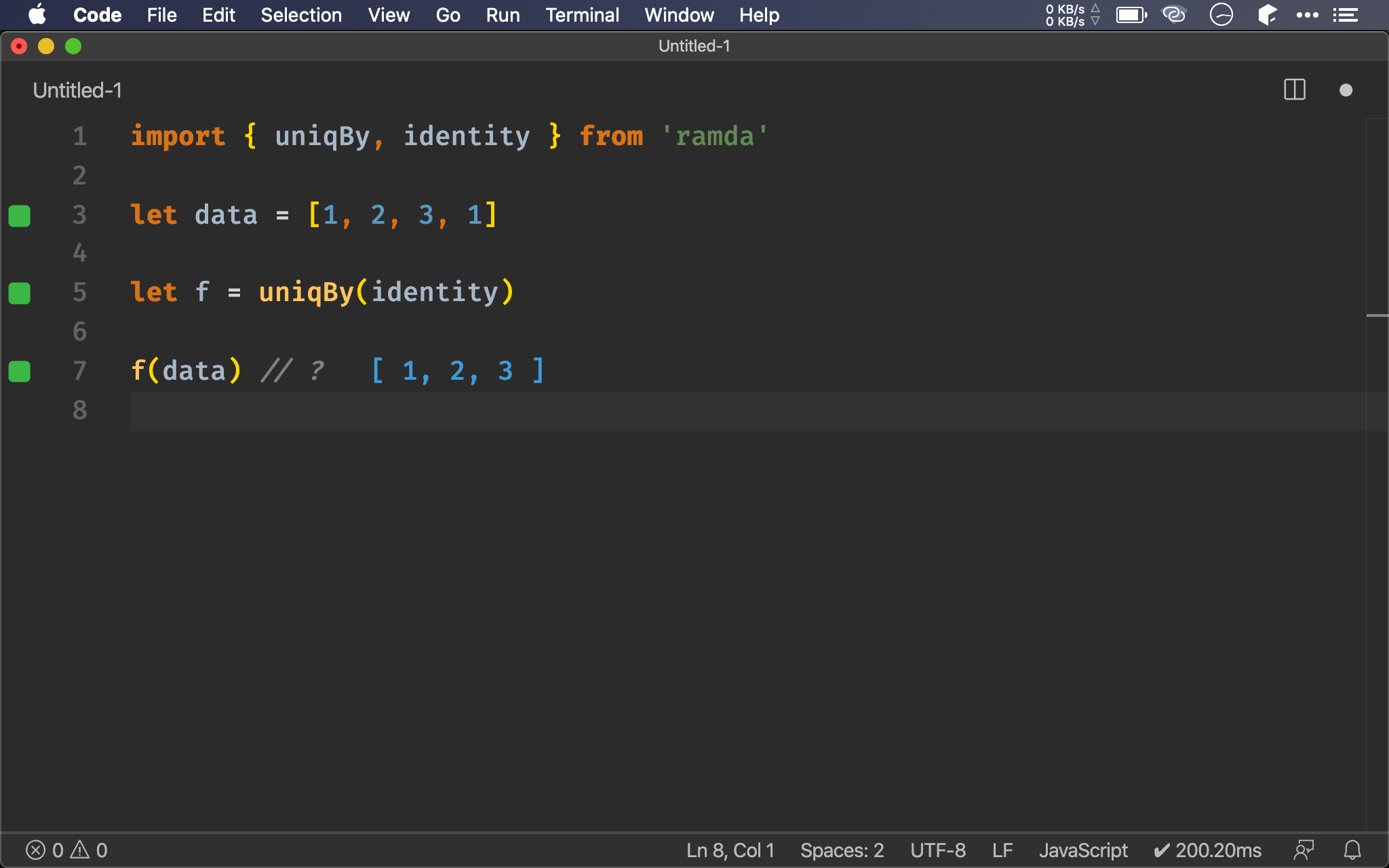Image resolution: width=1389 pixels, height=868 pixels.
Task: Select the Run menu item
Action: [502, 14]
